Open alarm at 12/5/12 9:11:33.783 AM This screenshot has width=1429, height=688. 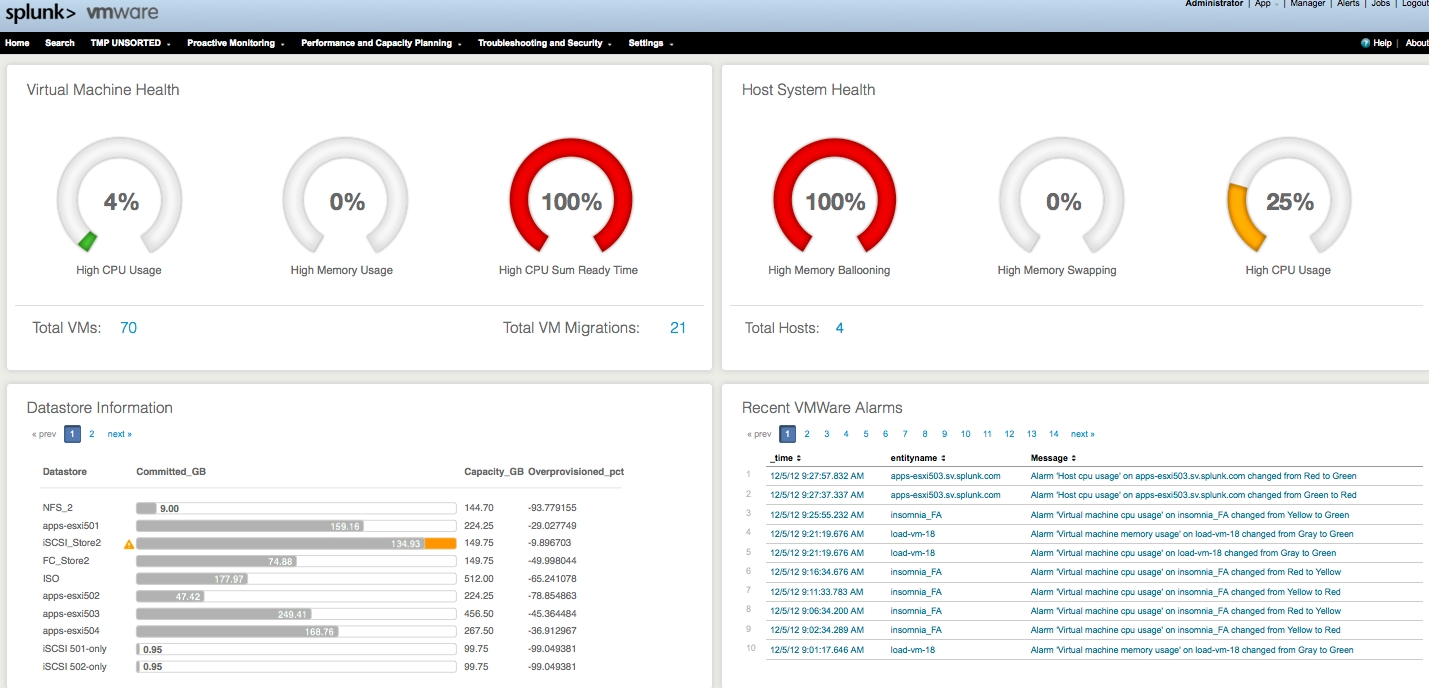[x=817, y=592]
